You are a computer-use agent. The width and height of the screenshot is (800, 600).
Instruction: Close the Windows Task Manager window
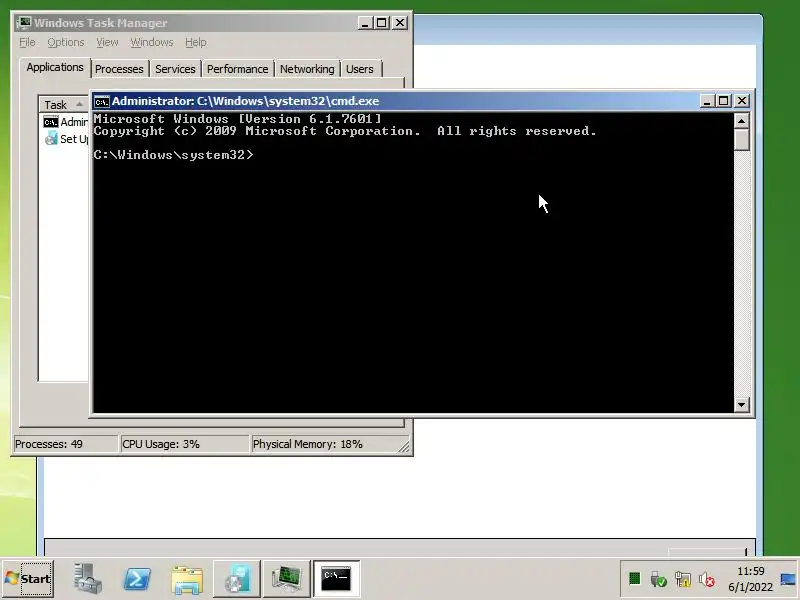pyautogui.click(x=399, y=23)
